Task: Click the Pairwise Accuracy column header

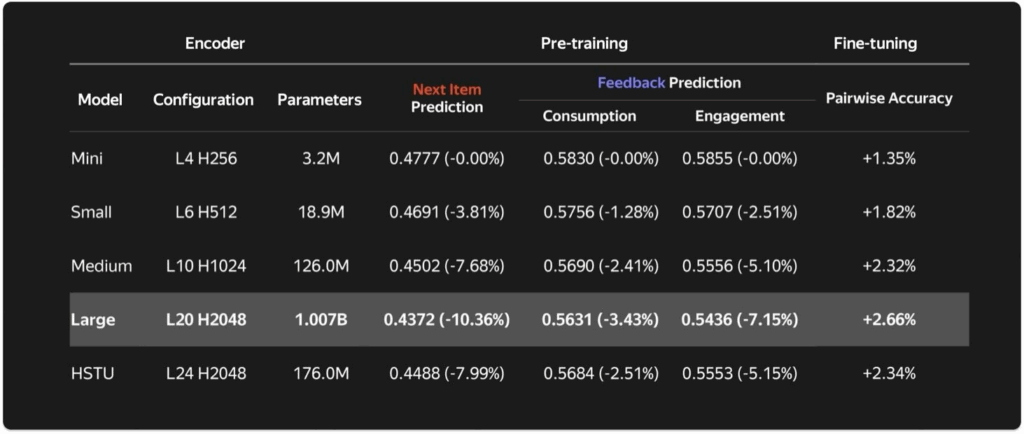Action: (x=889, y=98)
